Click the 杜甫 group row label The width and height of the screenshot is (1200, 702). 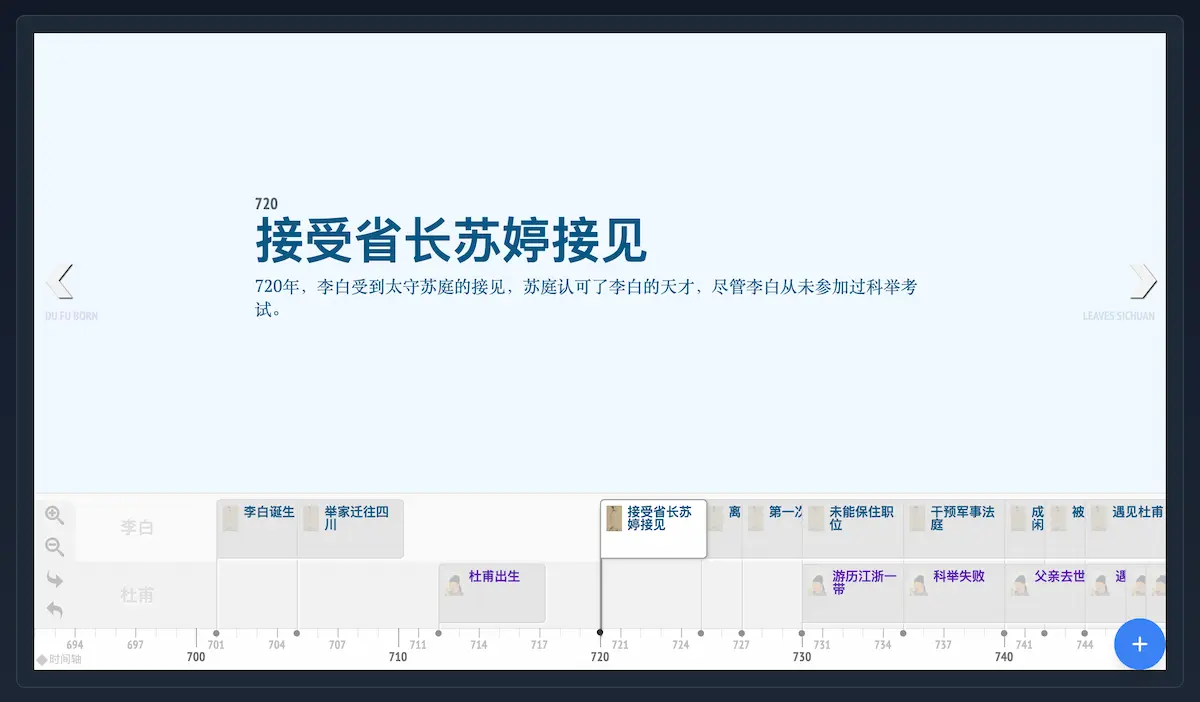[x=137, y=595]
